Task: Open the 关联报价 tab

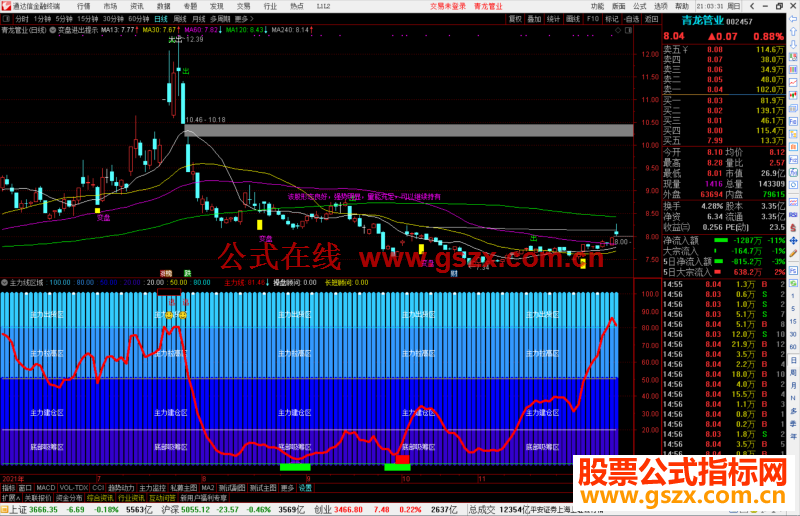Action: [38, 498]
